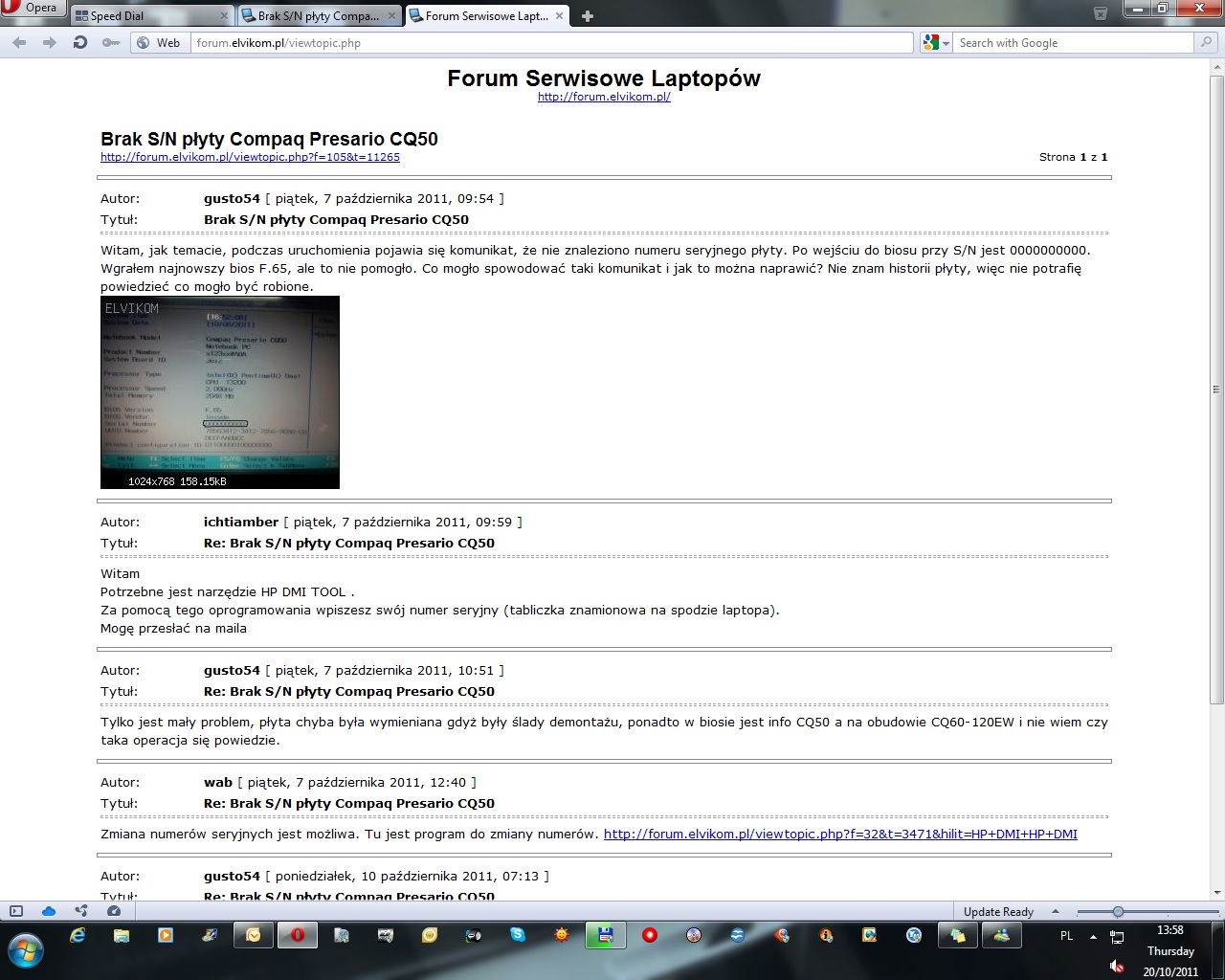Open Windows Explorer from the taskbar
The image size is (1225, 980).
tap(122, 935)
